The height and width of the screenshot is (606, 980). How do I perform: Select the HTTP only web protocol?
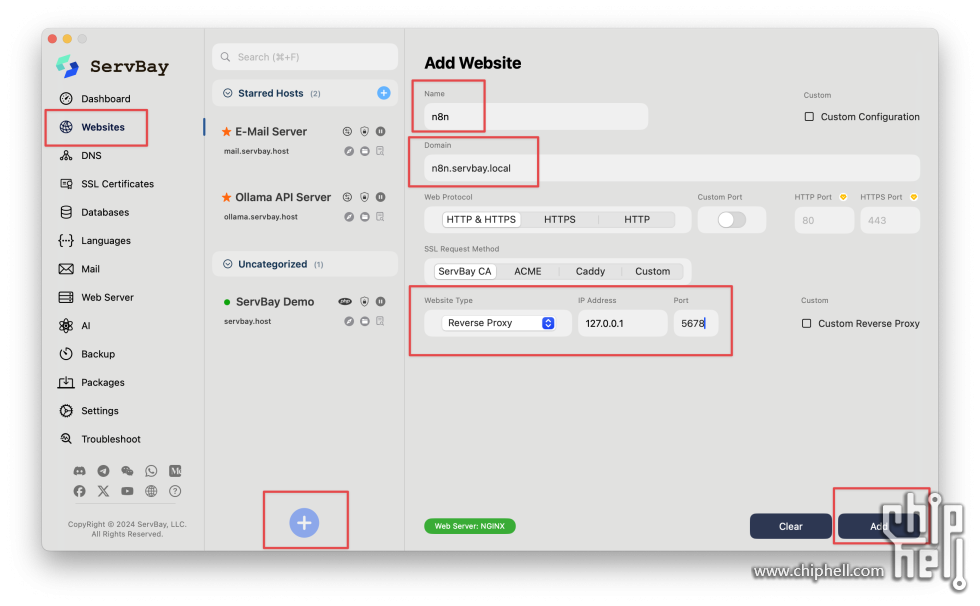click(637, 220)
